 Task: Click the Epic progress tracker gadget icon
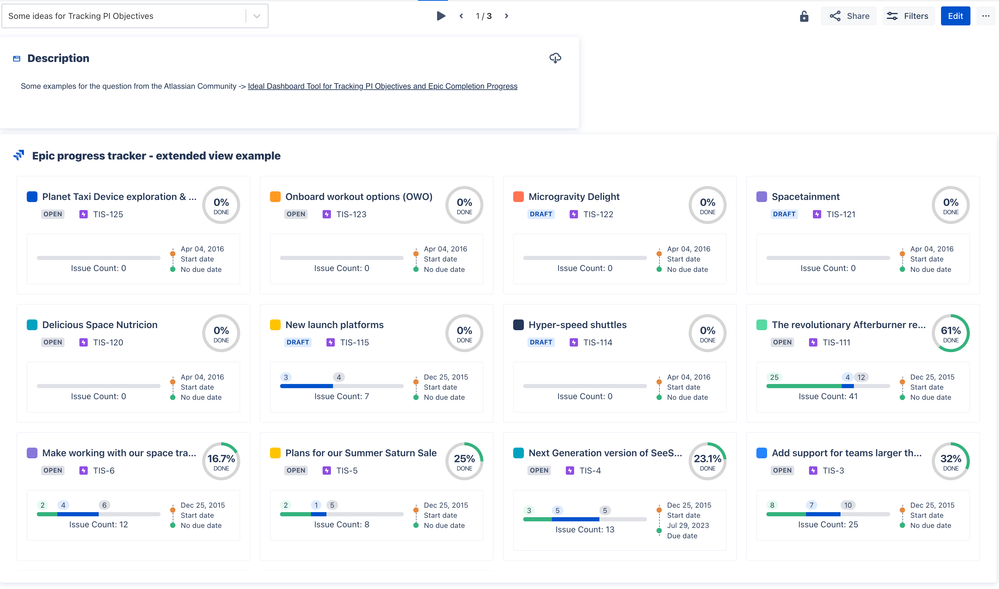(19, 155)
